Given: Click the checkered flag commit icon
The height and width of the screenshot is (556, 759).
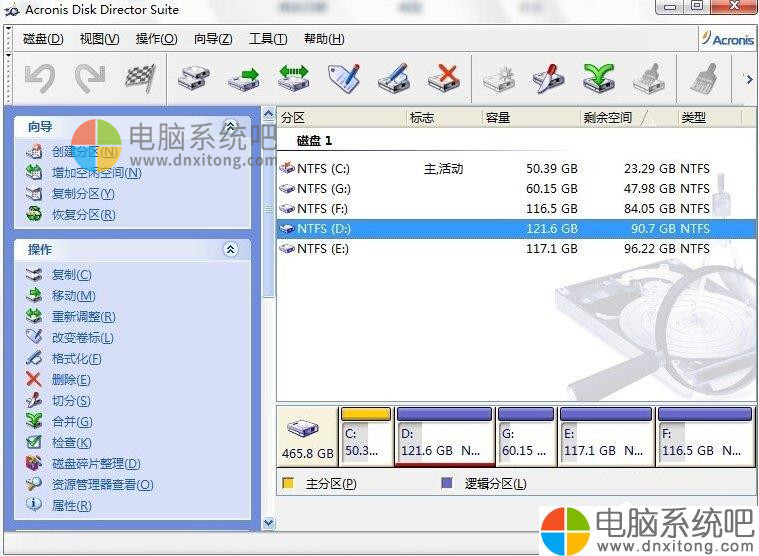Looking at the screenshot, I should pyautogui.click(x=141, y=78).
